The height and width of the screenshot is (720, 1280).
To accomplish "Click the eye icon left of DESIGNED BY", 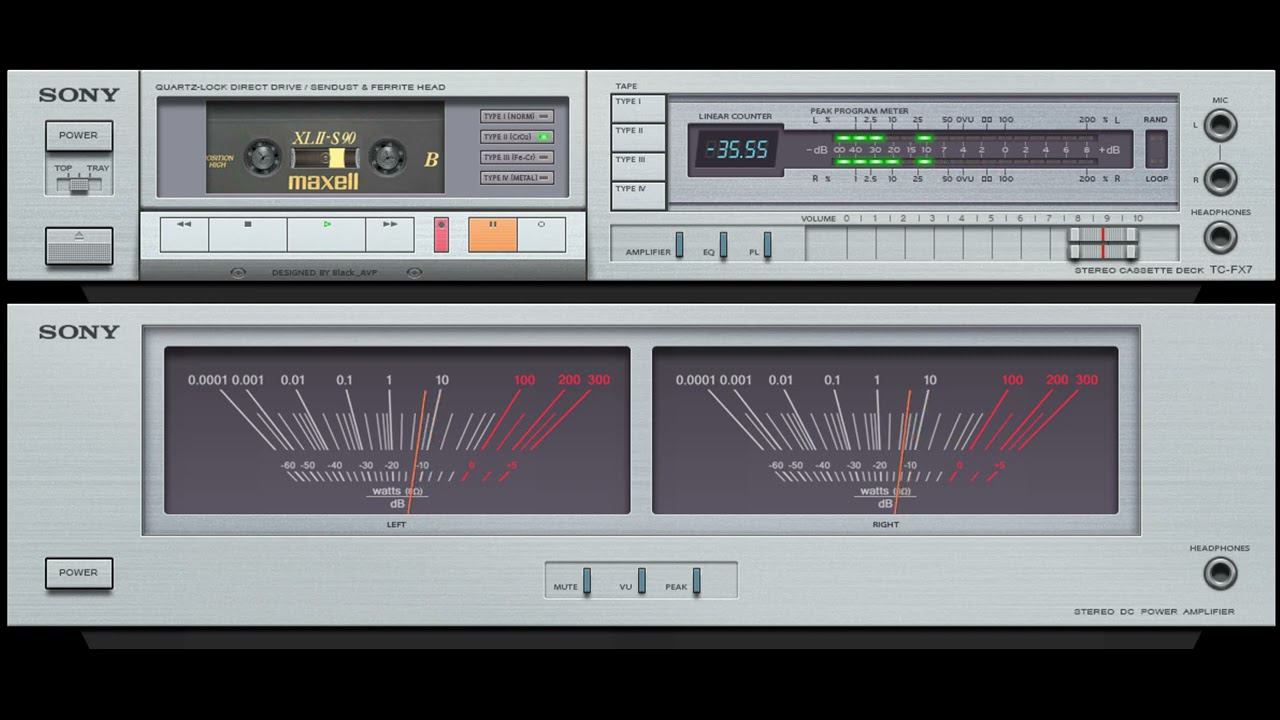I will (x=238, y=272).
